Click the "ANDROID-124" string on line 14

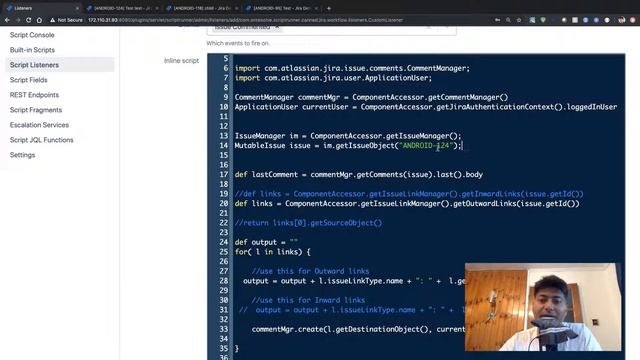pos(426,146)
